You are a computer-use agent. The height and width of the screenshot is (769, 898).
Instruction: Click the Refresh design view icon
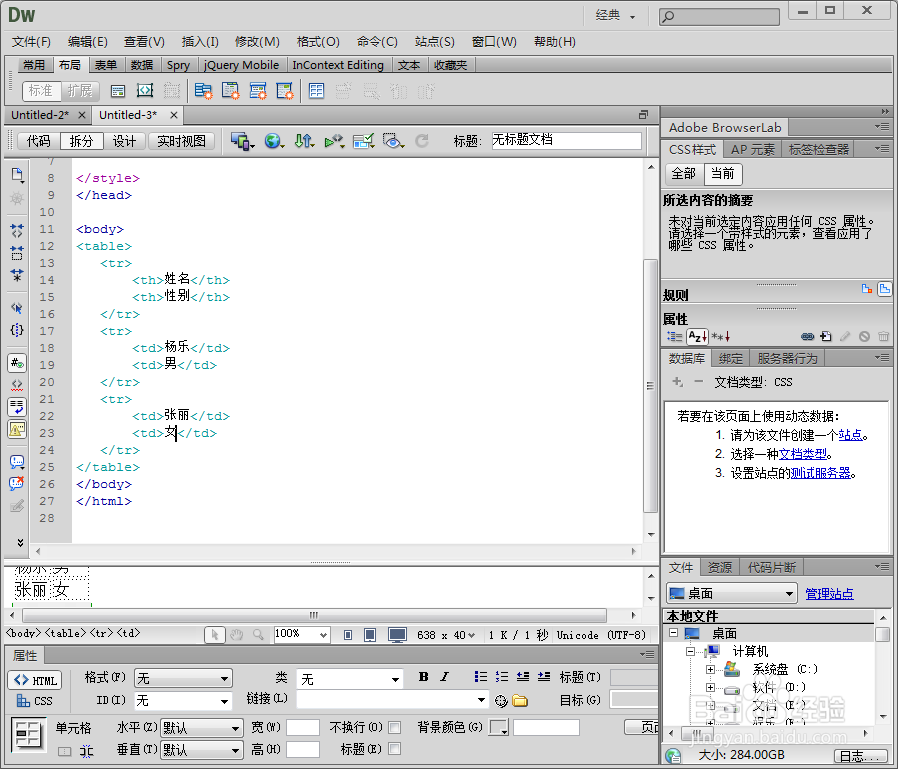(x=422, y=140)
